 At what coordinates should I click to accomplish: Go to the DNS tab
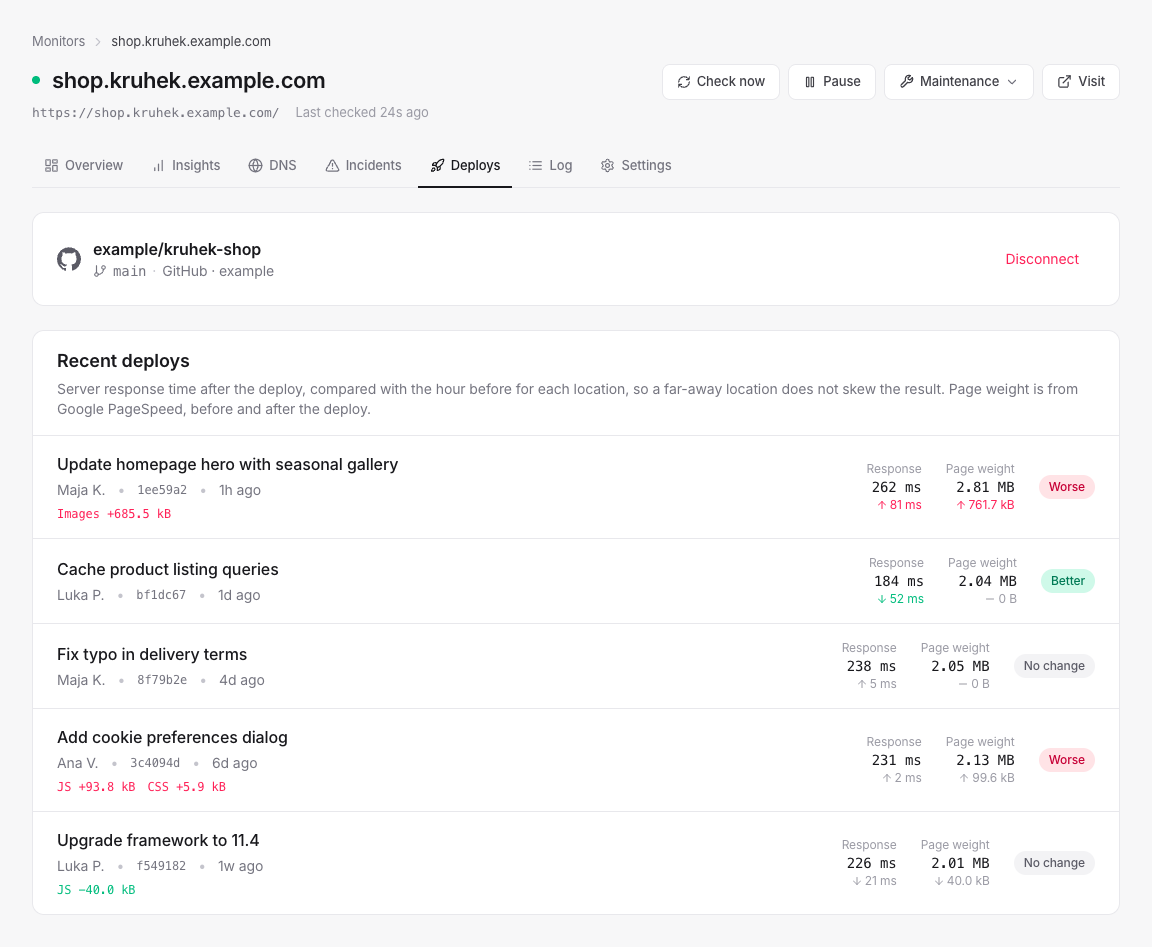(x=273, y=165)
